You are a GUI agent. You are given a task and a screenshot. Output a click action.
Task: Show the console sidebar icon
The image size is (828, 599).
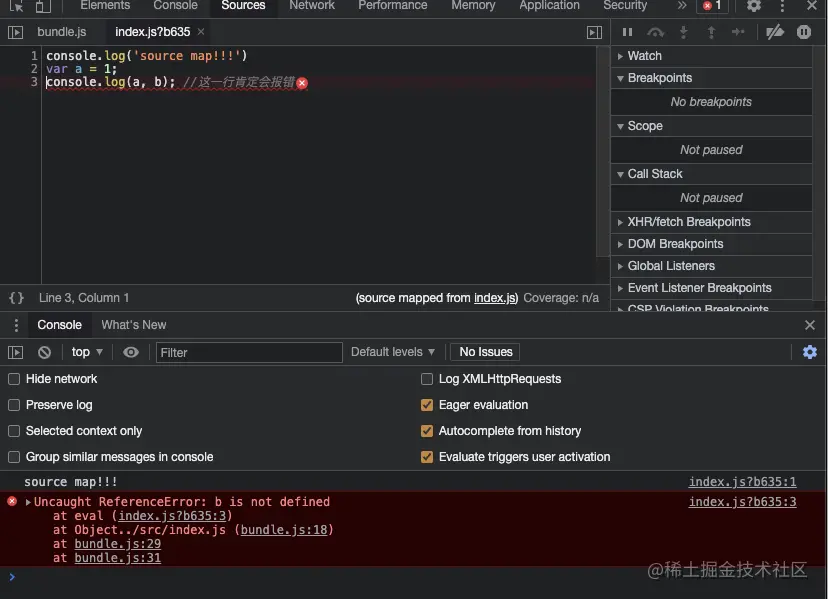[16, 352]
